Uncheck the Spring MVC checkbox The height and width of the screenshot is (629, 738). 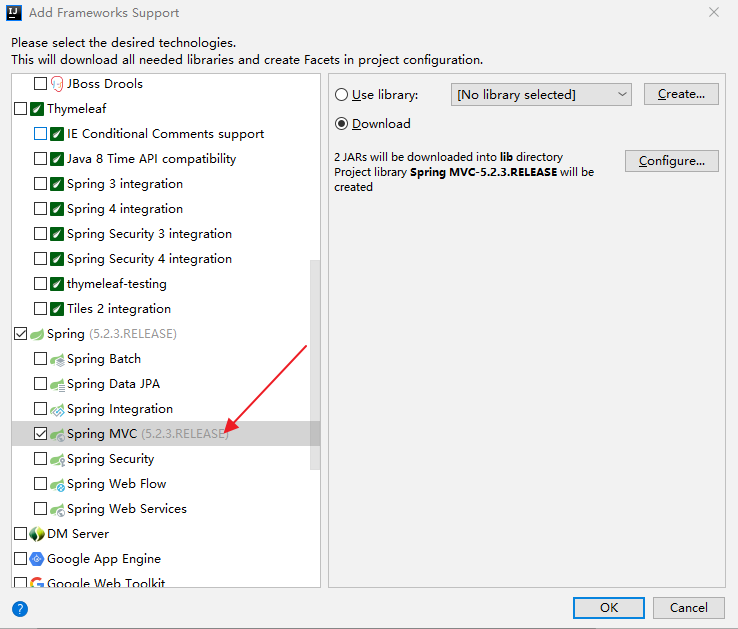[x=40, y=434]
